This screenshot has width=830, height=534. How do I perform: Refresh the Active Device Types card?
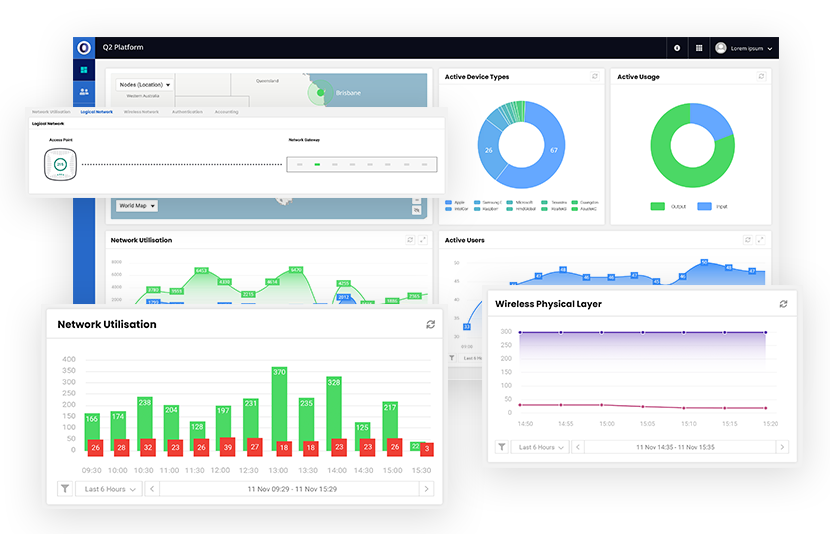[x=594, y=76]
